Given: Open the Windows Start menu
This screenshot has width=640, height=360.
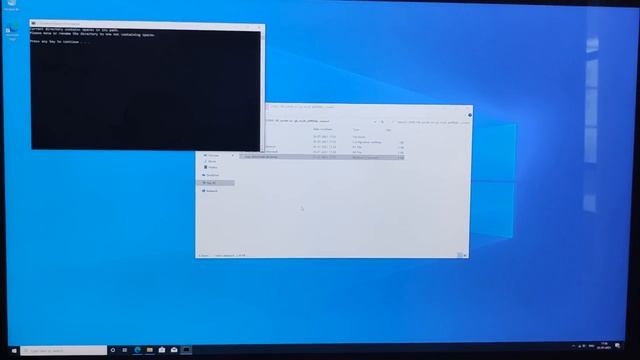Looking at the screenshot, I should pos(14,350).
